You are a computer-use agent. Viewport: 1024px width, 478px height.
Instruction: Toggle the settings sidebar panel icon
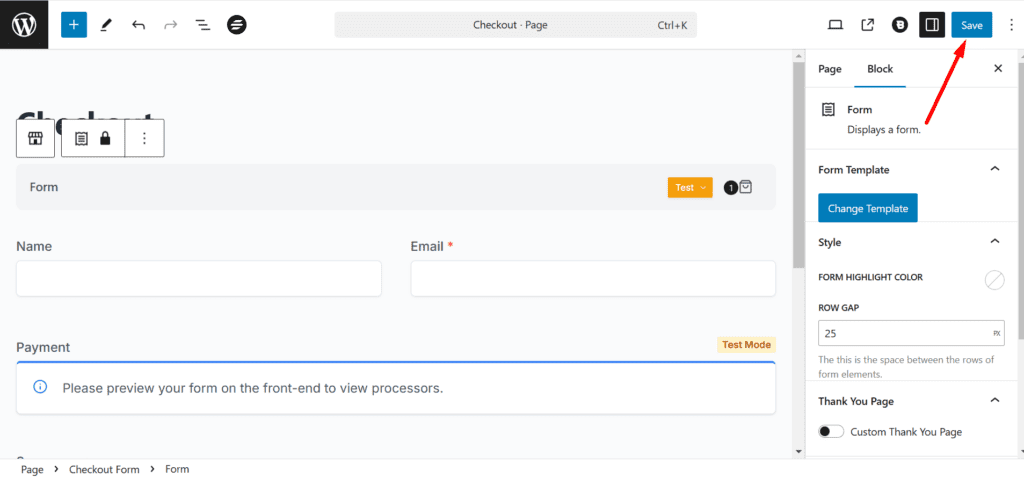point(932,25)
